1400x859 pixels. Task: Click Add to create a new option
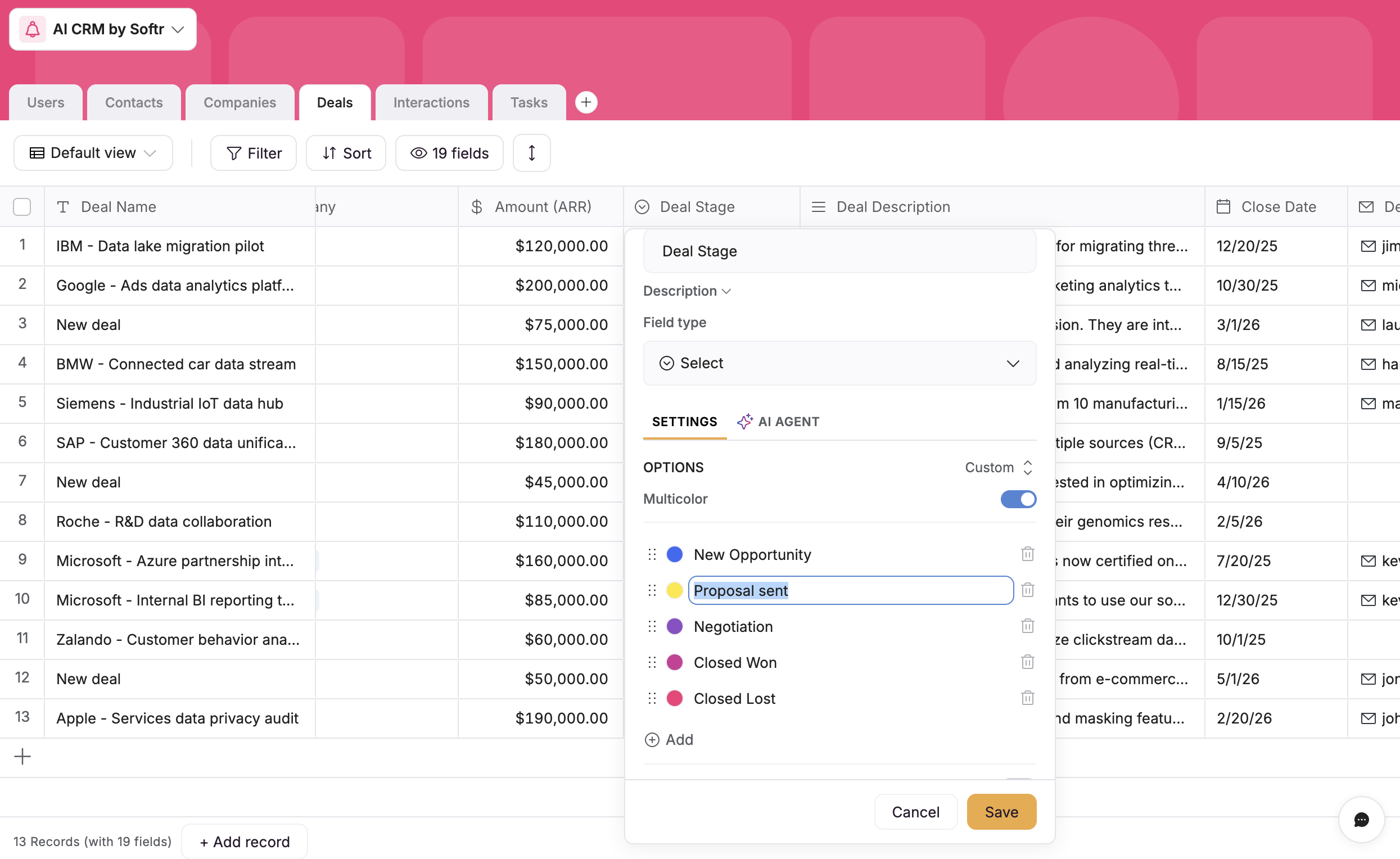669,739
